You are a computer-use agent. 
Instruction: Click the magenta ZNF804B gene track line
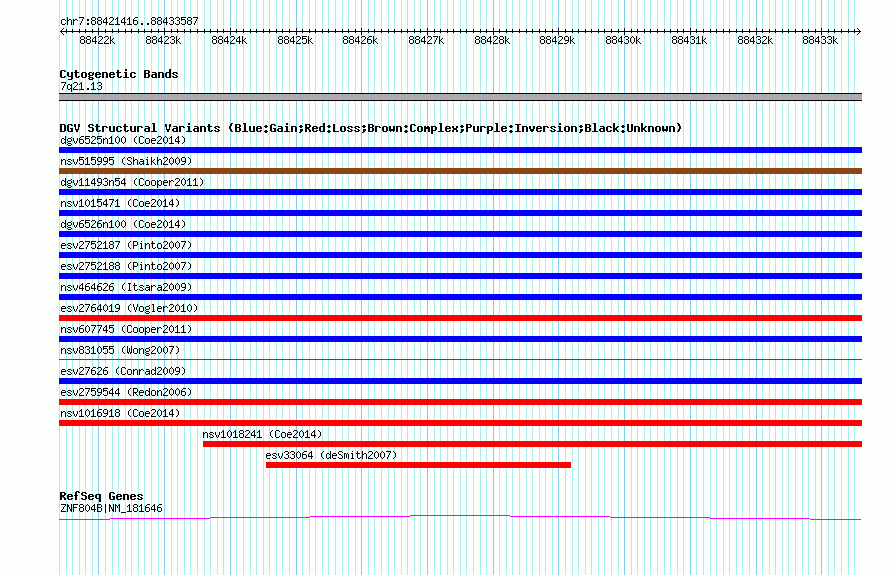pyautogui.click(x=460, y=517)
